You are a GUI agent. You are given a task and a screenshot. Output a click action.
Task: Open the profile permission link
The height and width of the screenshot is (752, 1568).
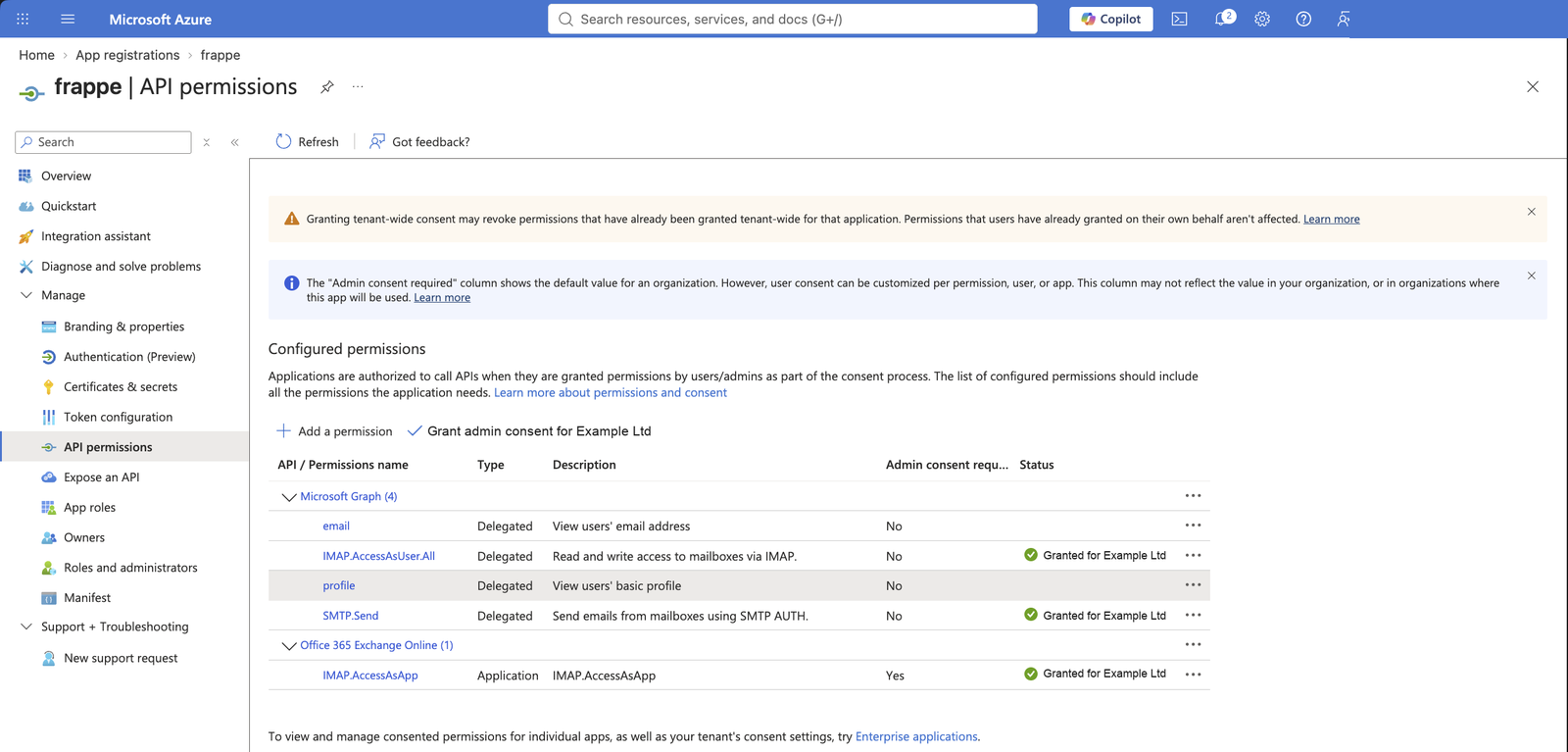pos(339,585)
